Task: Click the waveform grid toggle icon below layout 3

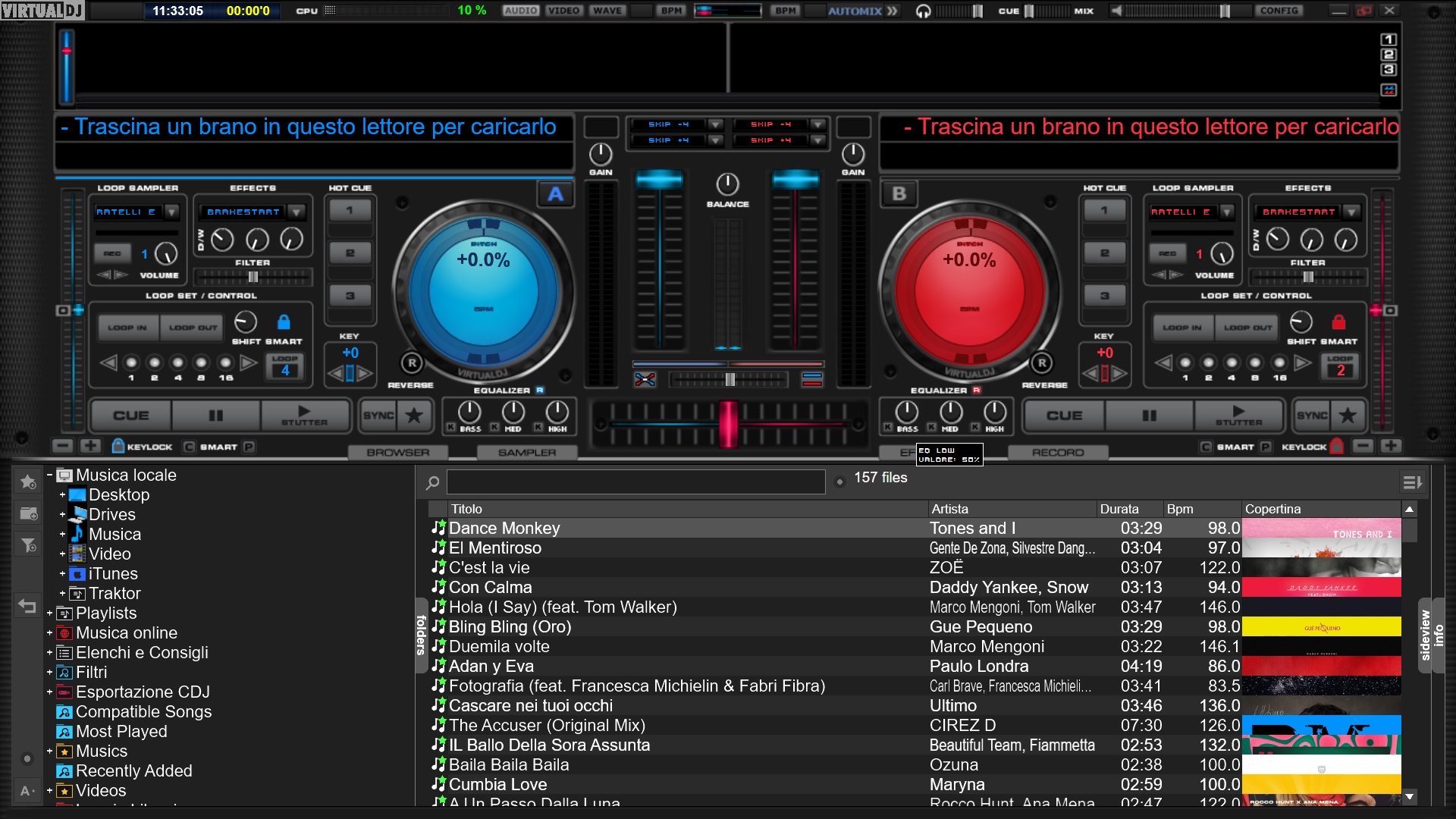Action: tap(1389, 90)
